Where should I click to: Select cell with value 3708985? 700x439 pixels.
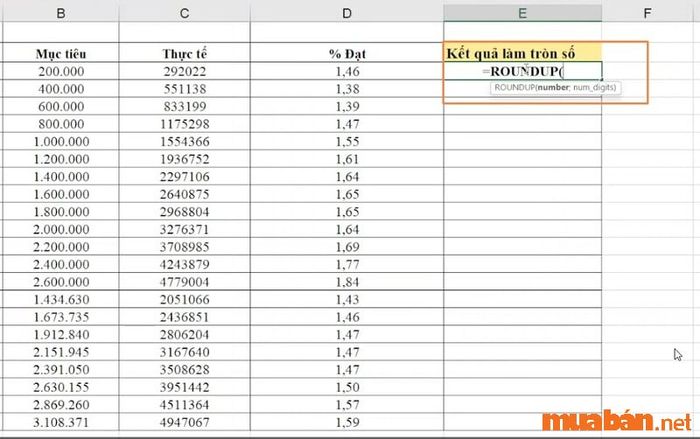[184, 247]
